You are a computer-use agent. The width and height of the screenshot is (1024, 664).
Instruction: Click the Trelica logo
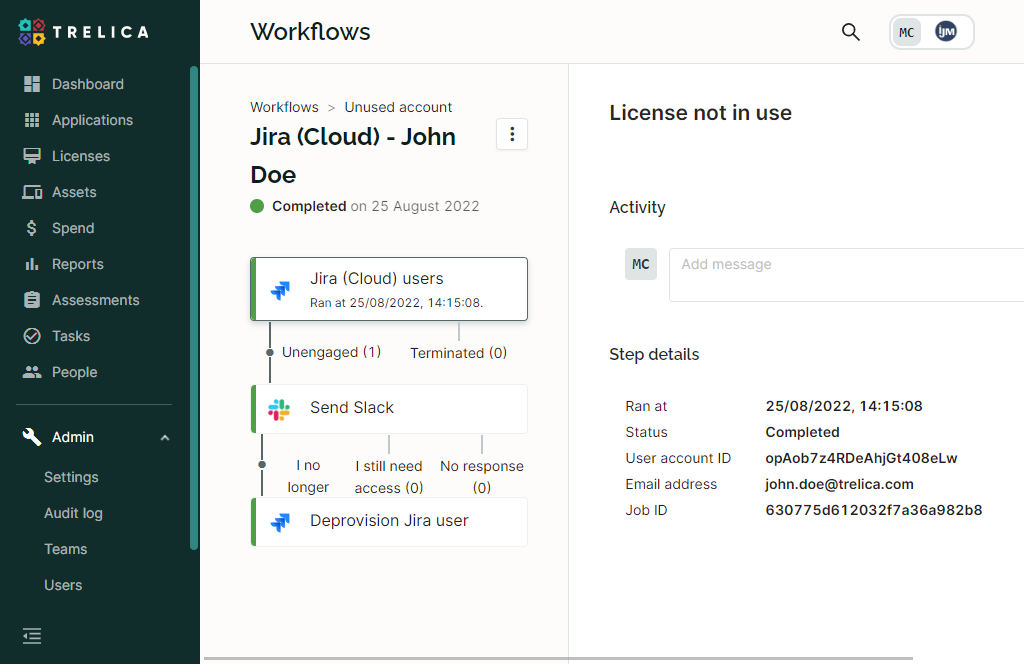(x=84, y=32)
